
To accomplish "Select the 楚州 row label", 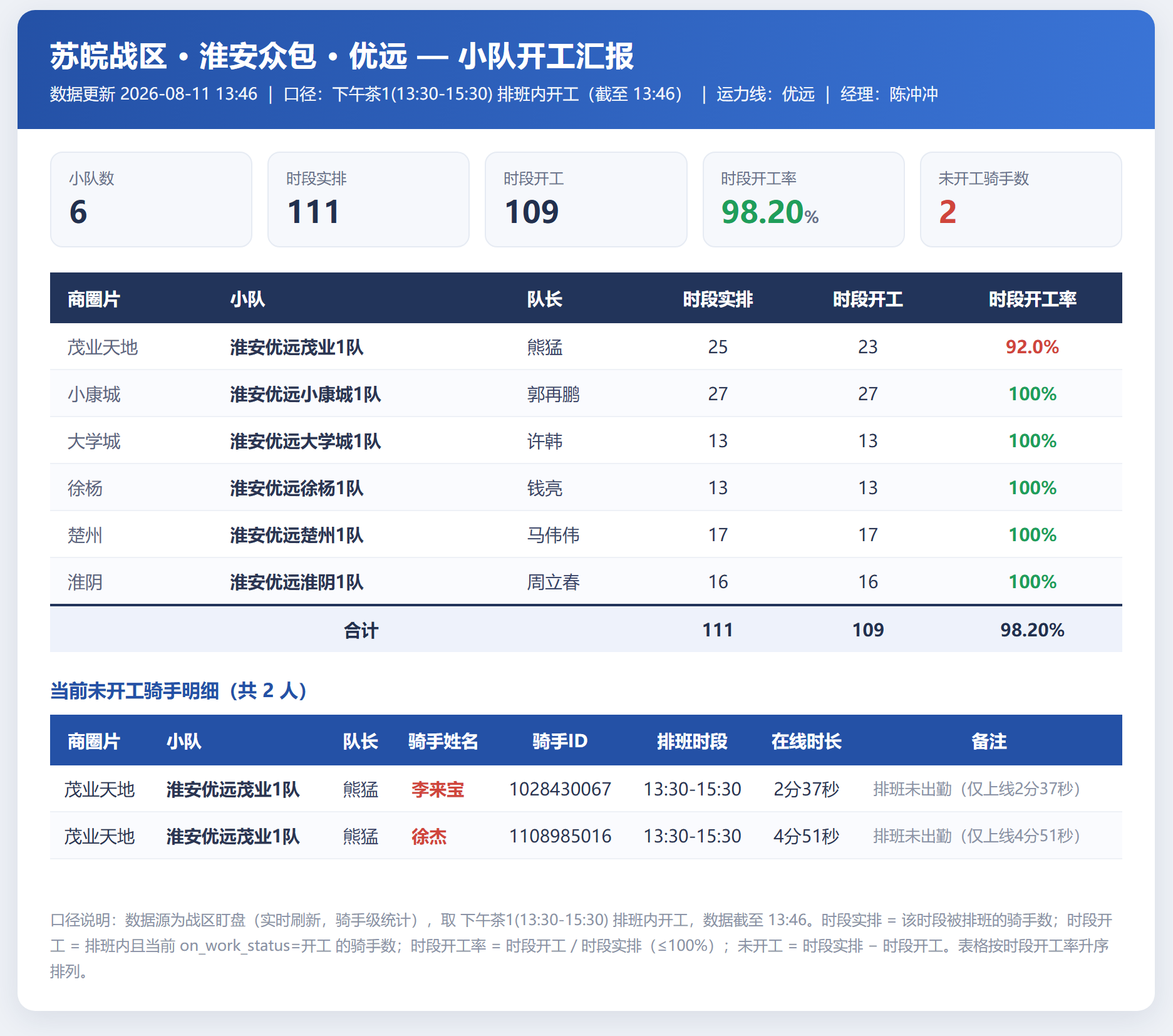I will point(85,535).
